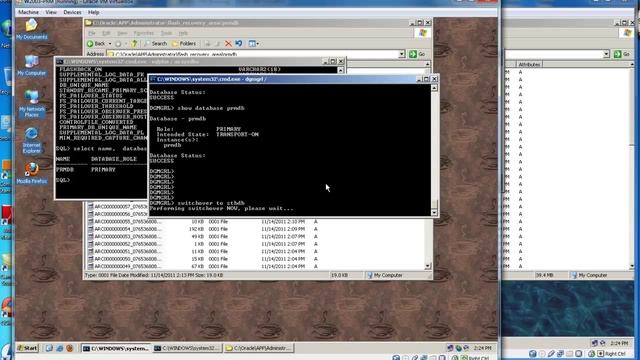
Task: Click Internet Explorer quick launch icon
Action: point(60,348)
